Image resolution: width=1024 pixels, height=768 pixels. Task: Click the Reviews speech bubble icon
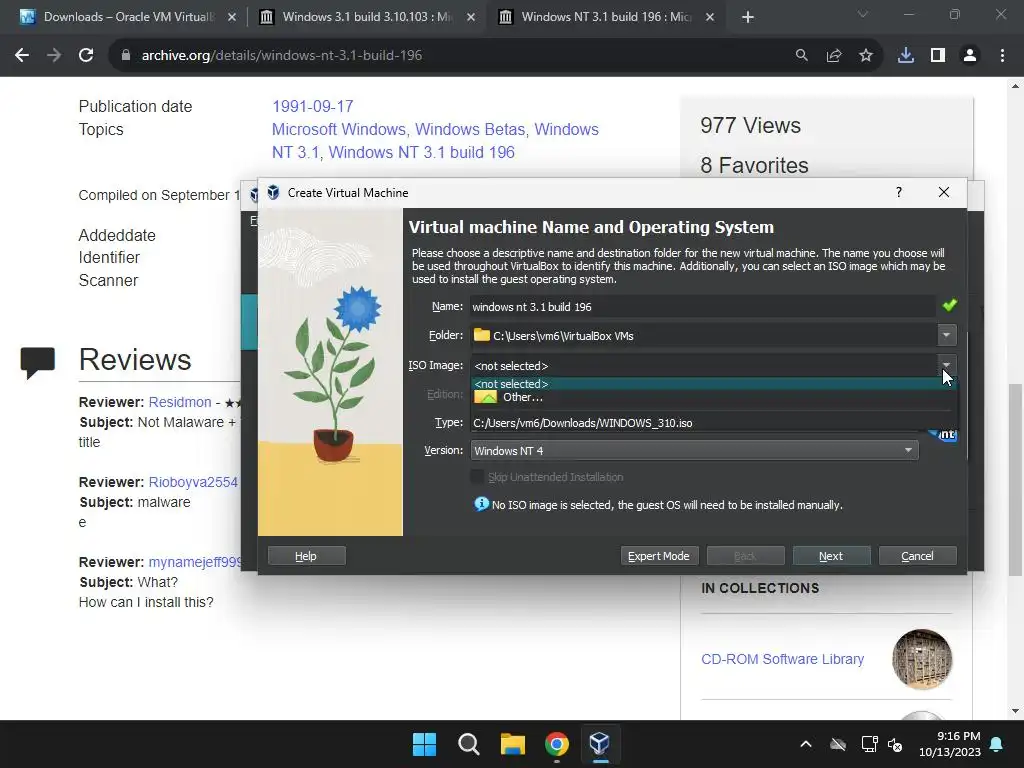pyautogui.click(x=37, y=363)
